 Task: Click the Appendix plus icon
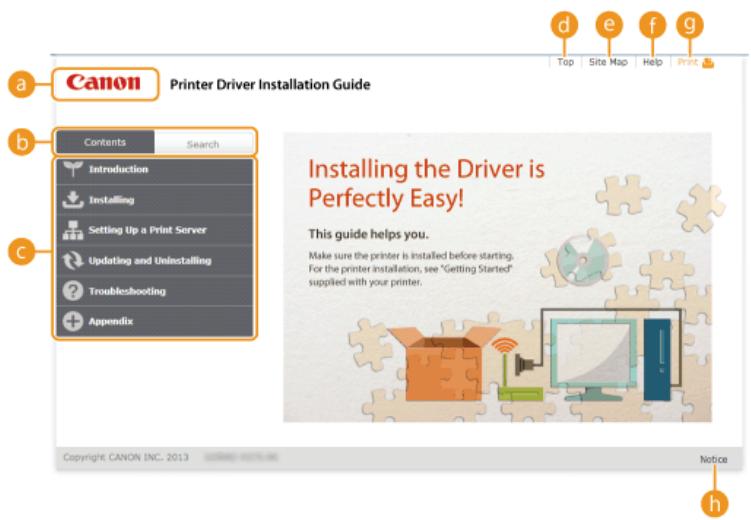(73, 321)
